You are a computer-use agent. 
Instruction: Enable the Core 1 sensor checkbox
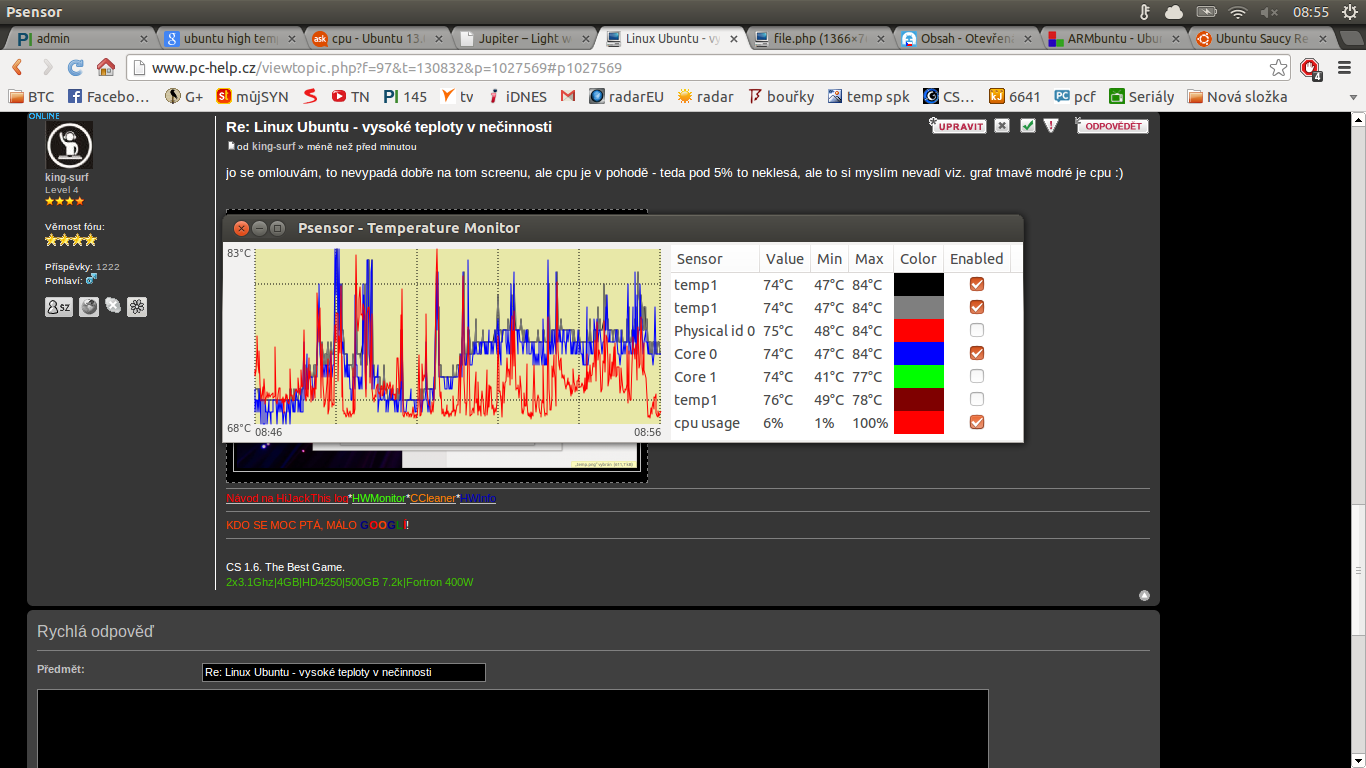click(977, 376)
